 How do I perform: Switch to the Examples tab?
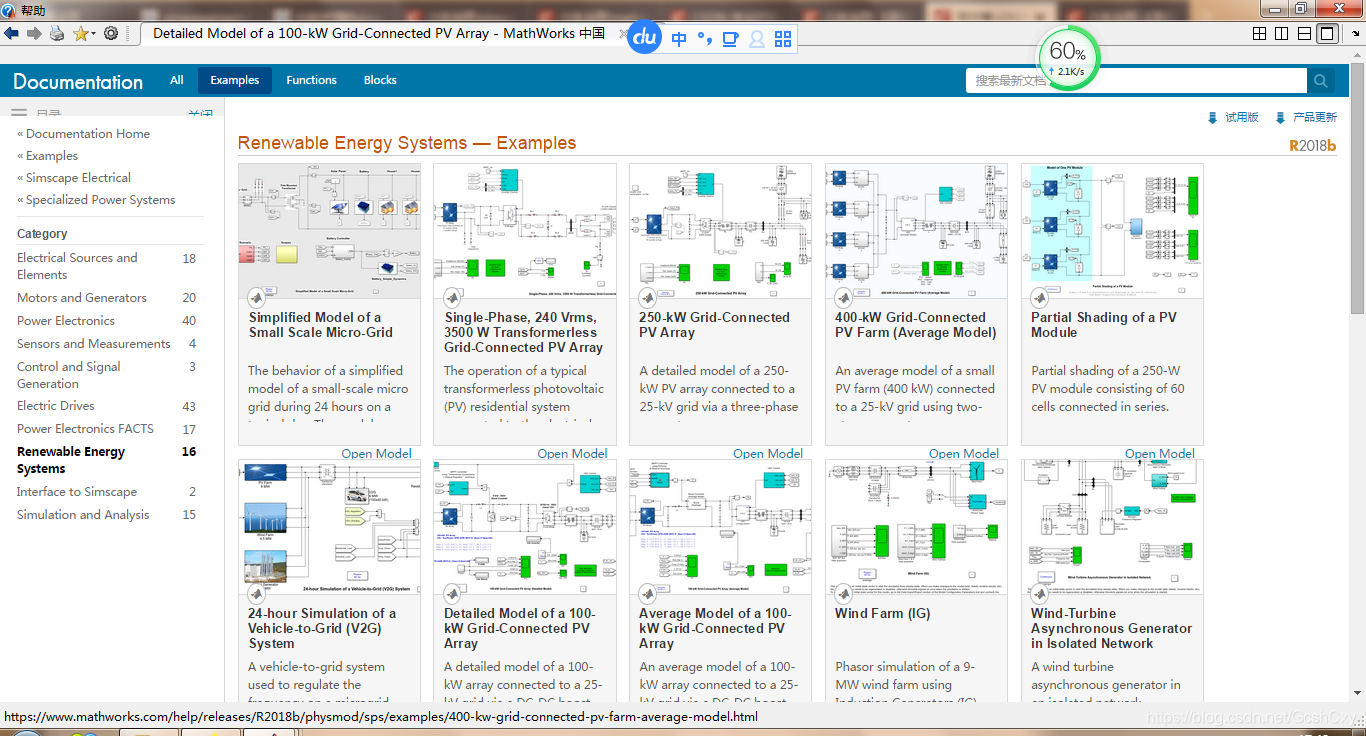235,80
